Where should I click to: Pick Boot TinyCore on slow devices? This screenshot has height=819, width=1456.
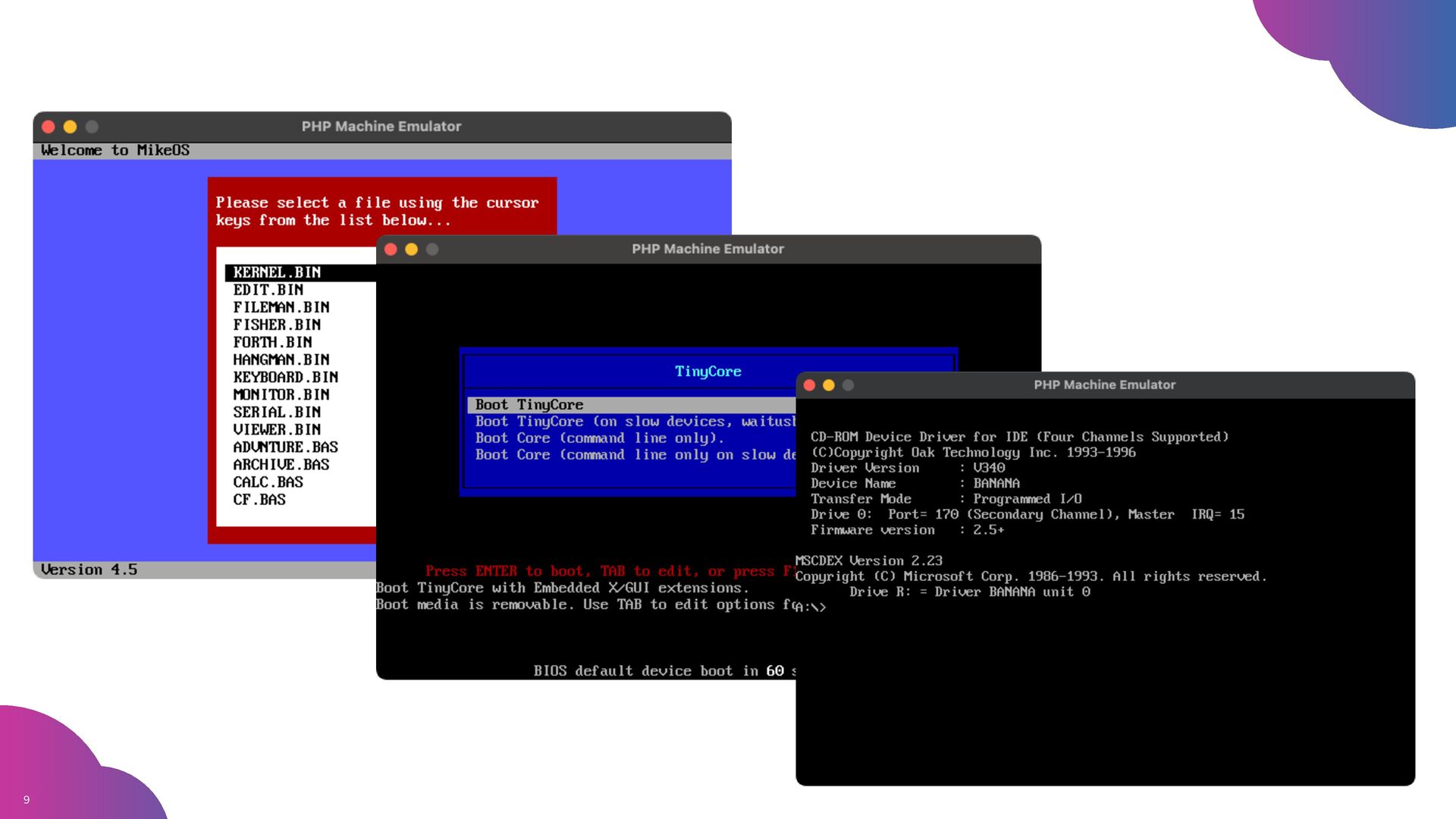point(635,422)
